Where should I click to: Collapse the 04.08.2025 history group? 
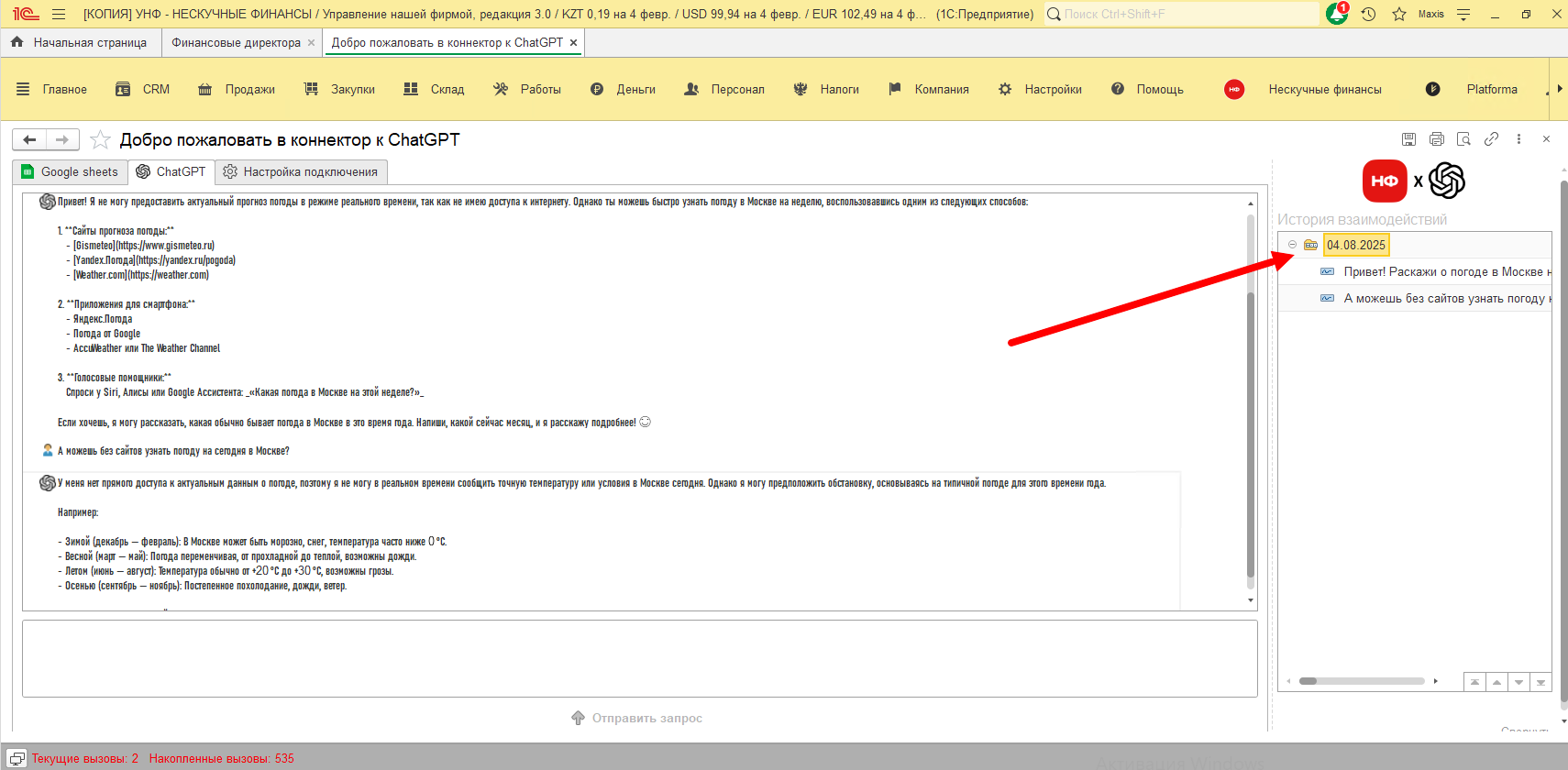click(x=1292, y=245)
